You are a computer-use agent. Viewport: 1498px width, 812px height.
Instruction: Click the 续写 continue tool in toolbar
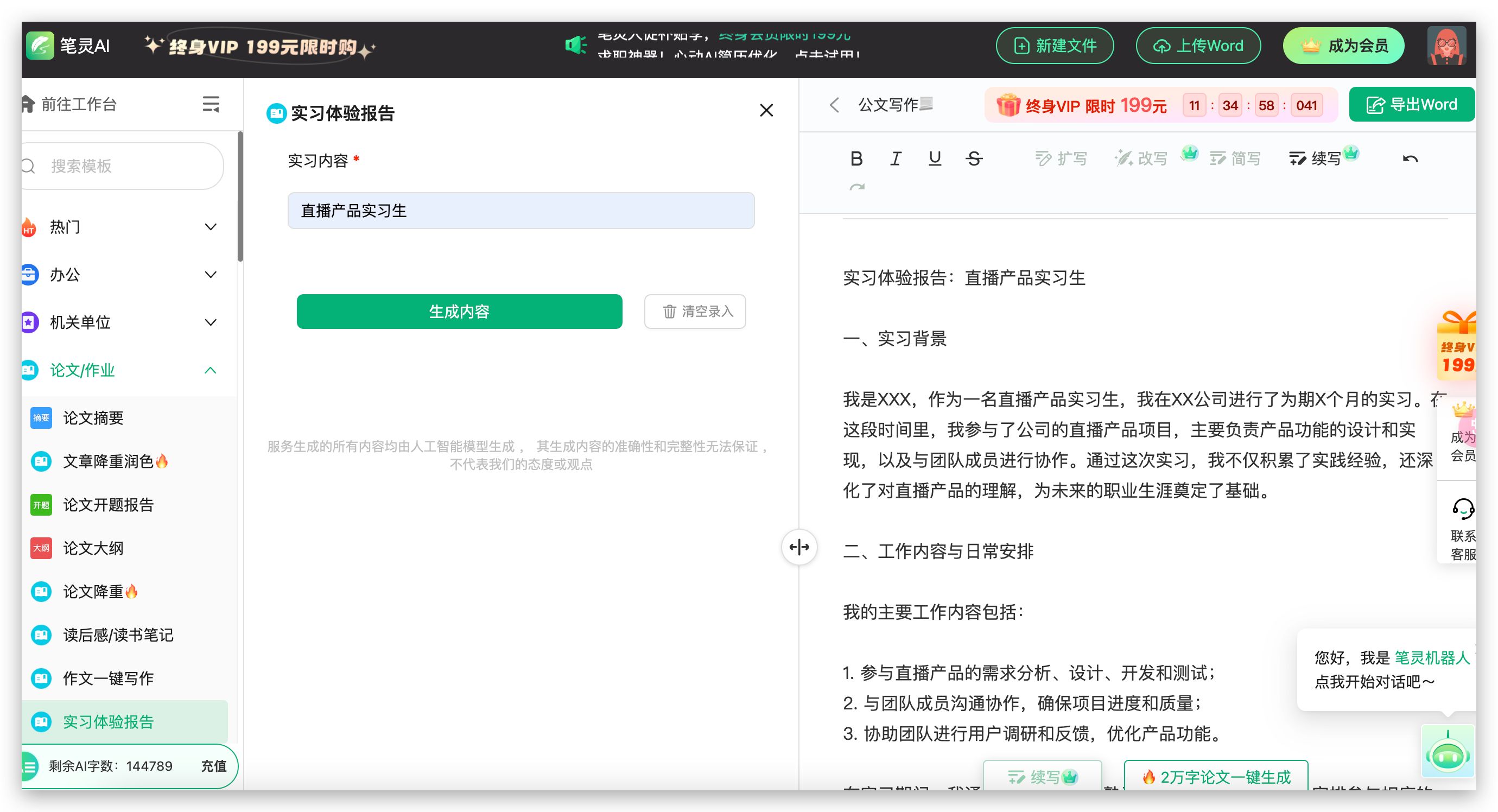pos(1315,158)
